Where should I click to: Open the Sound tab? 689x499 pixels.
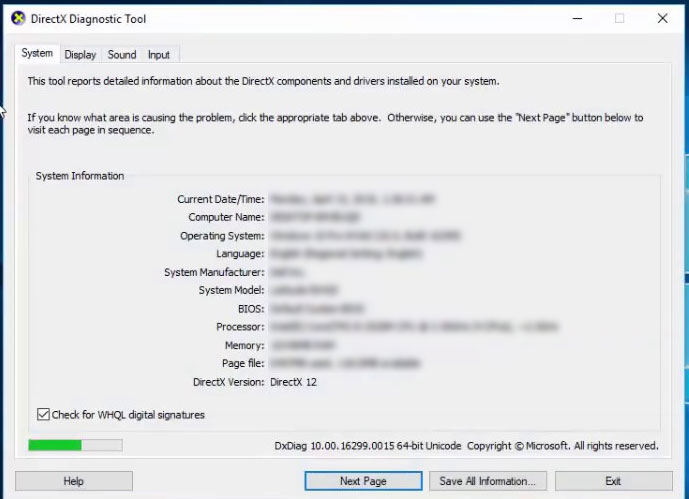pyautogui.click(x=122, y=55)
